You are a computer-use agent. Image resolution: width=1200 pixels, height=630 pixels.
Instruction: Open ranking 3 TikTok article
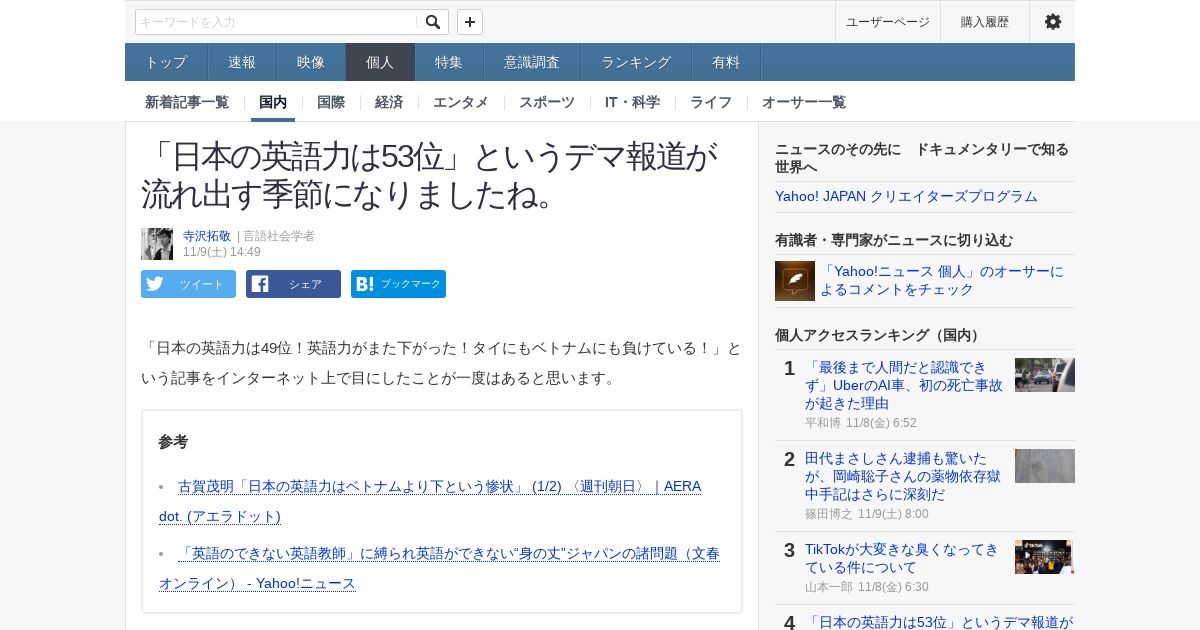coord(902,558)
